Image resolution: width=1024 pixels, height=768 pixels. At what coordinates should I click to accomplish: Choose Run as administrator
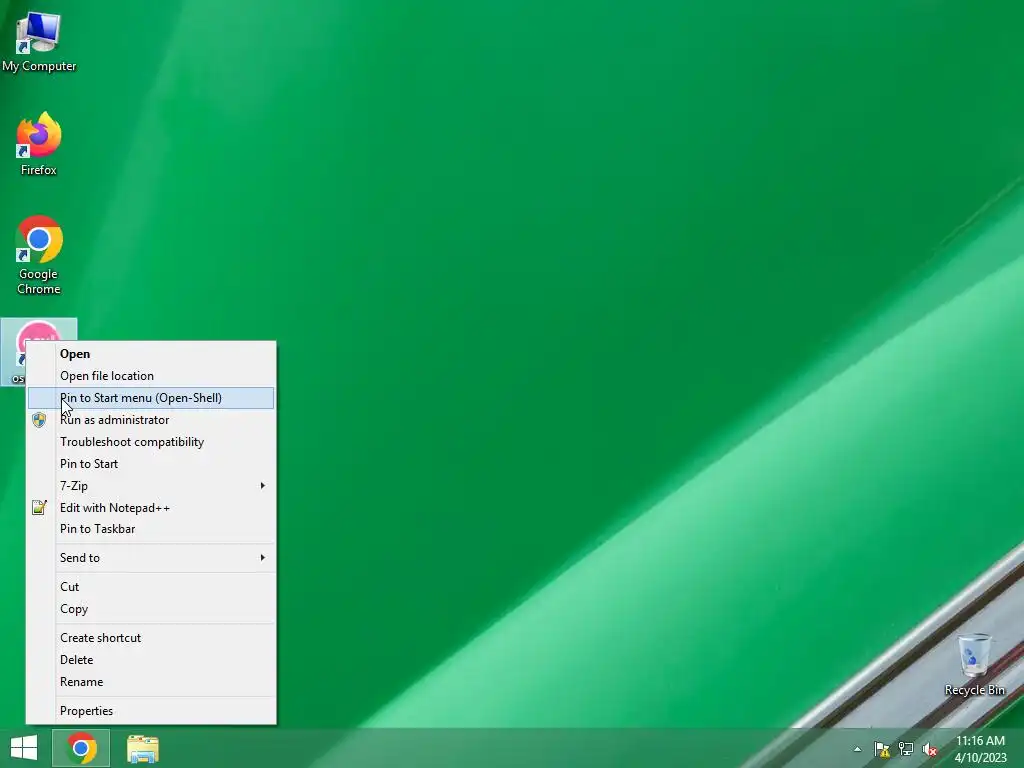coord(151,420)
